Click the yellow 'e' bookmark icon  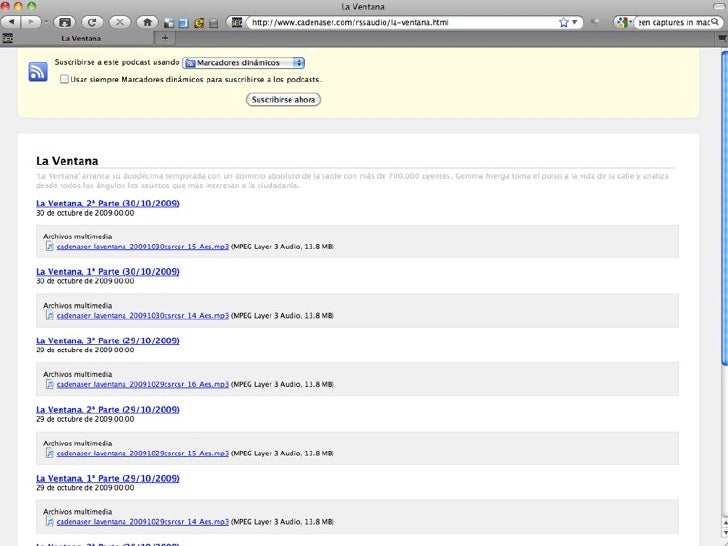pyautogui.click(x=199, y=23)
